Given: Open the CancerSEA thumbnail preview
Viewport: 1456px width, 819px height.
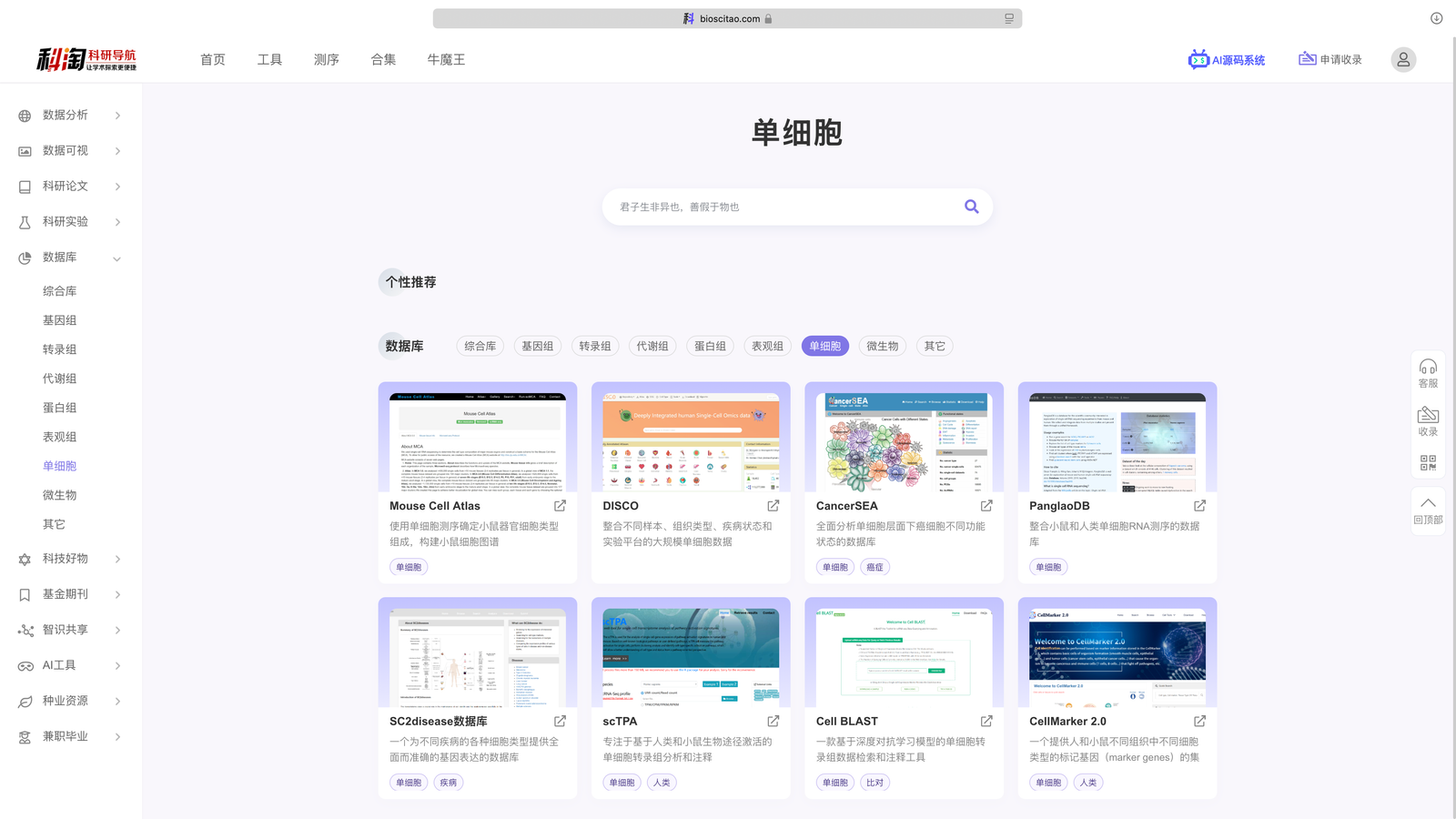Looking at the screenshot, I should pos(904,442).
